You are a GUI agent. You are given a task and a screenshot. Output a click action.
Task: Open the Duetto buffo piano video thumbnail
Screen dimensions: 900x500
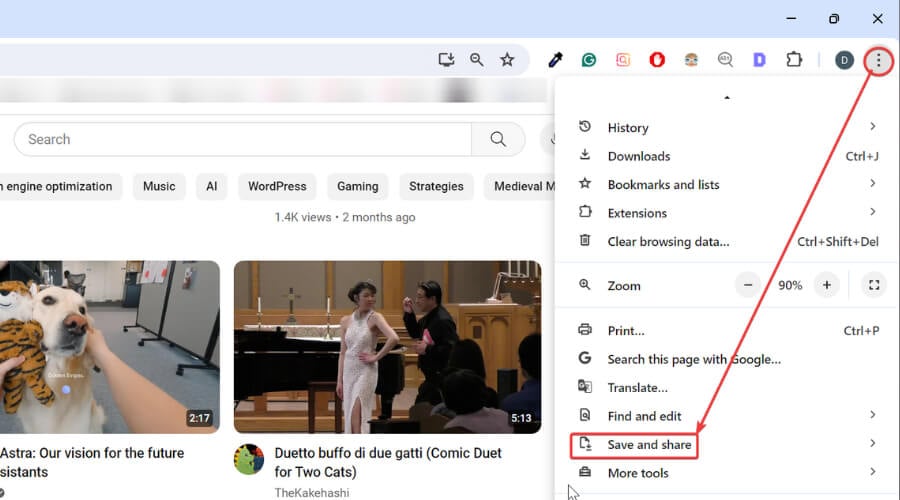[387, 347]
